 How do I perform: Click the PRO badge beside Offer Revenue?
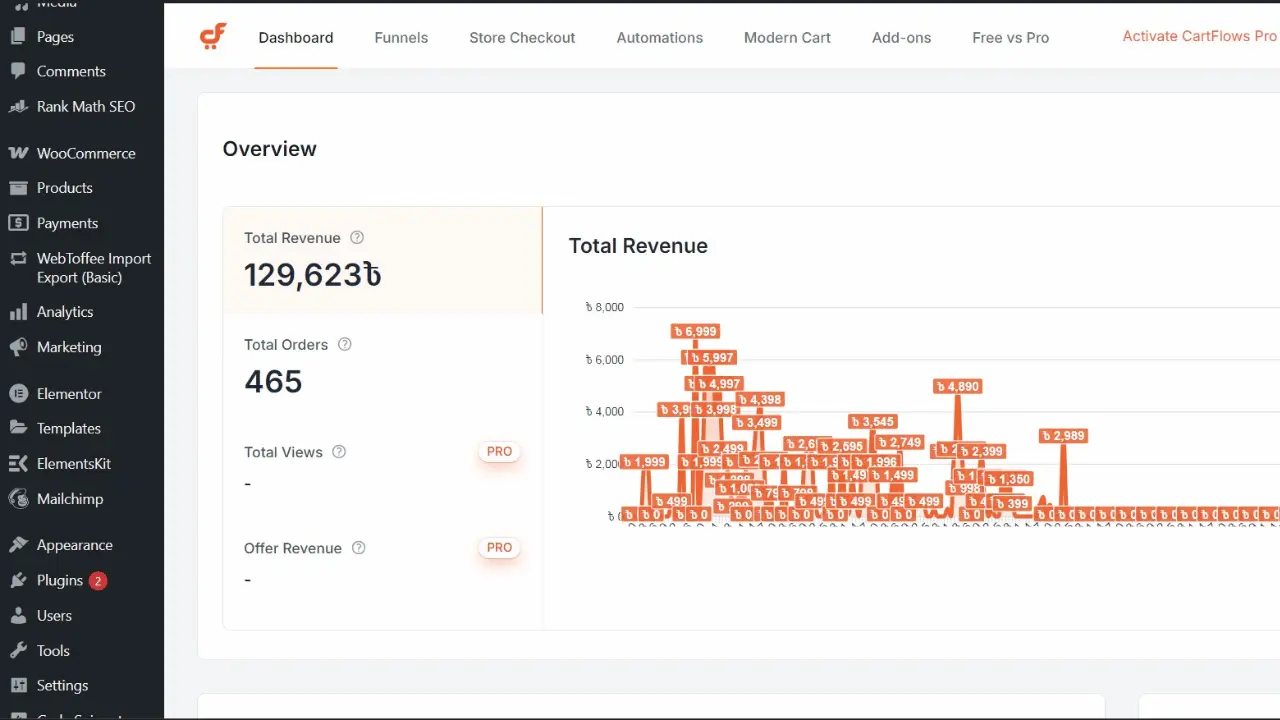click(x=499, y=548)
